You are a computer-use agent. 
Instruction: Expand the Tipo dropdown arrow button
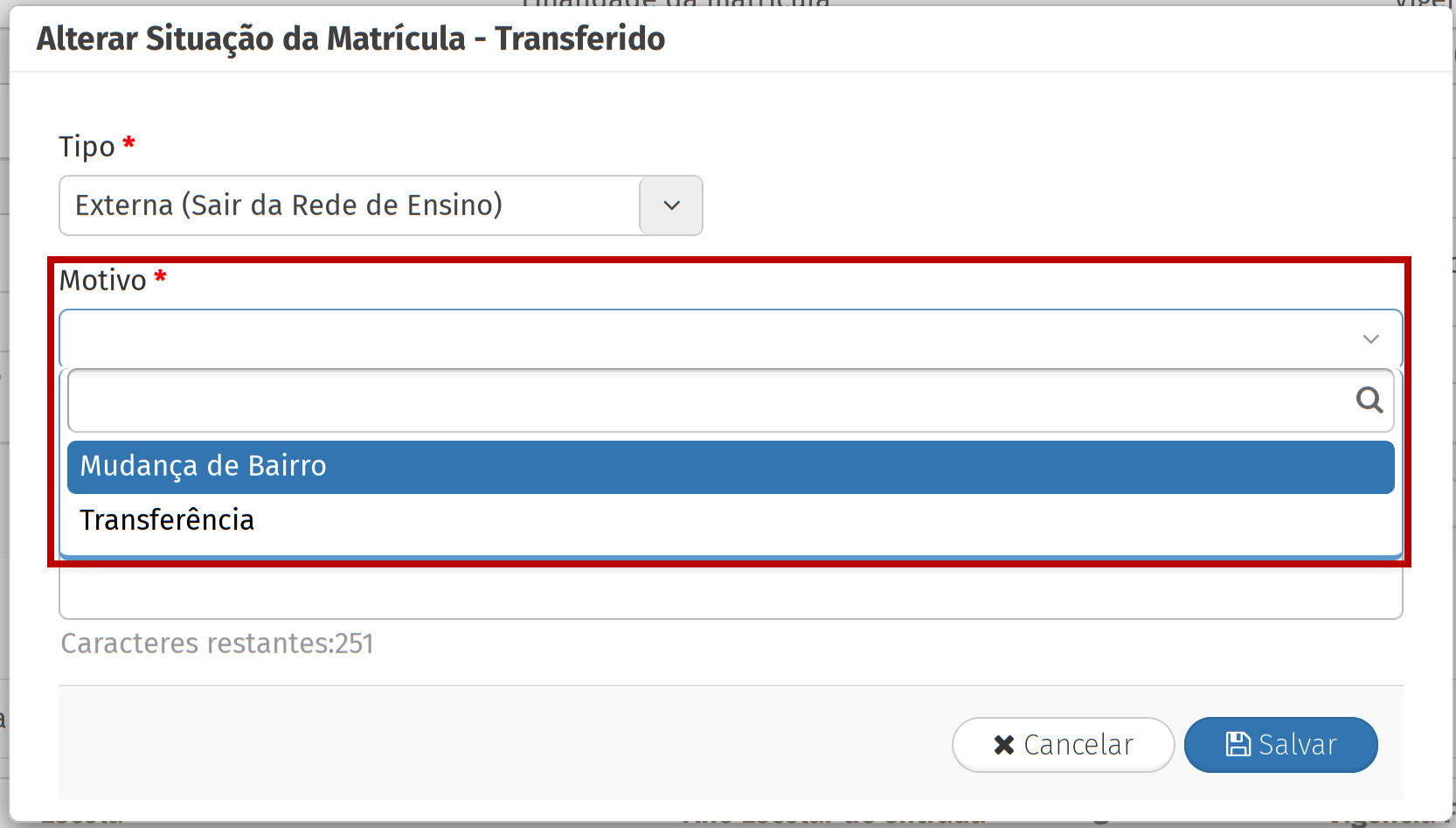[x=671, y=205]
